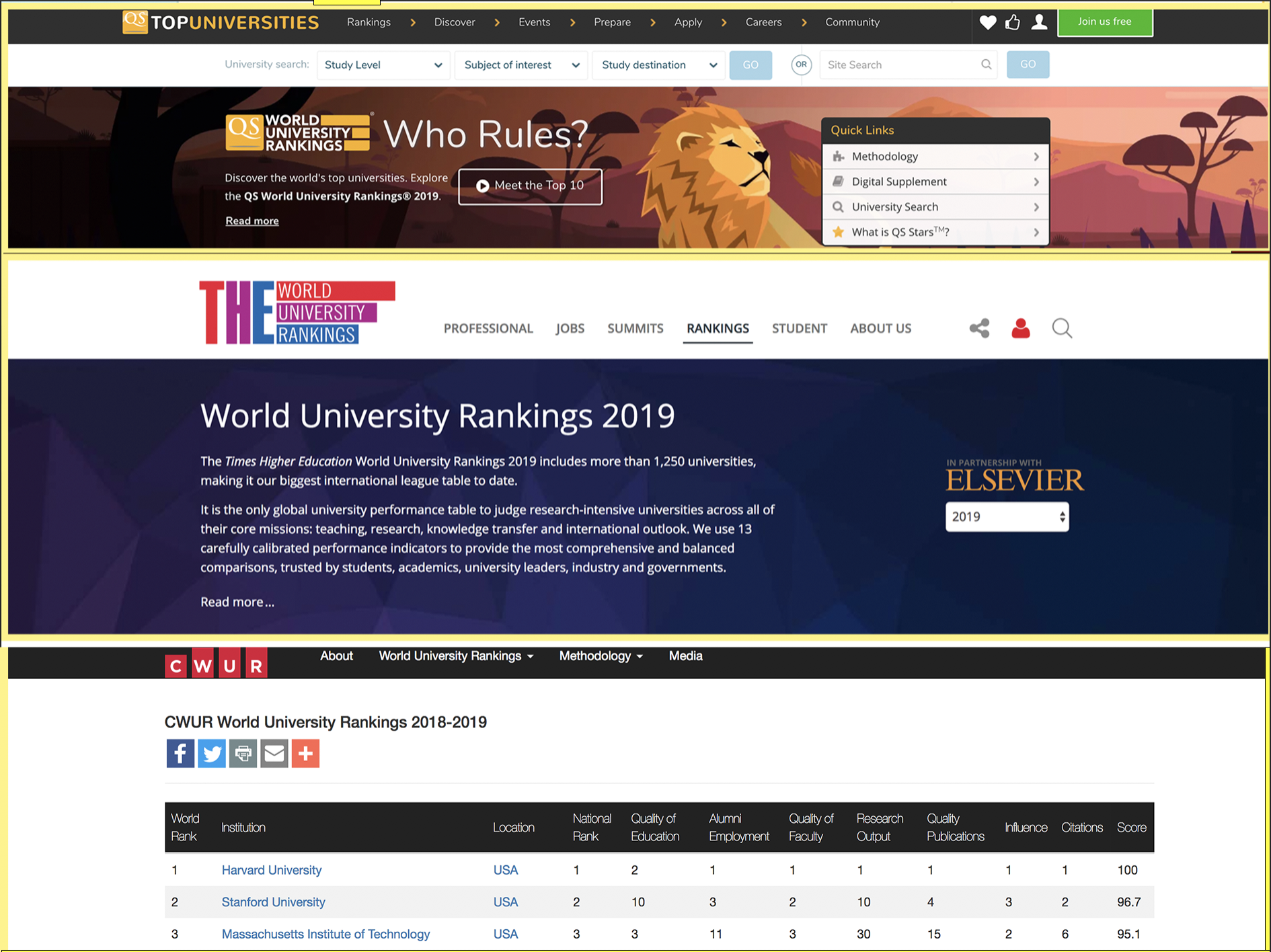This screenshot has height=952, width=1271.
Task: Email the CWUR rankings page
Action: click(x=274, y=753)
